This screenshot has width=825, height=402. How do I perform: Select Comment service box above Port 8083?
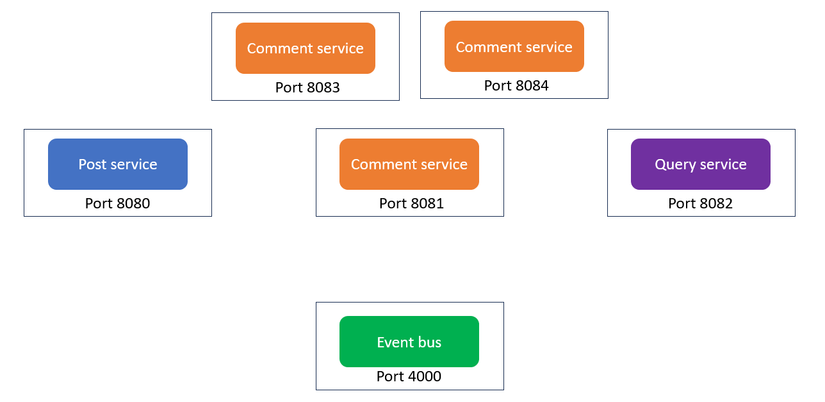point(305,48)
